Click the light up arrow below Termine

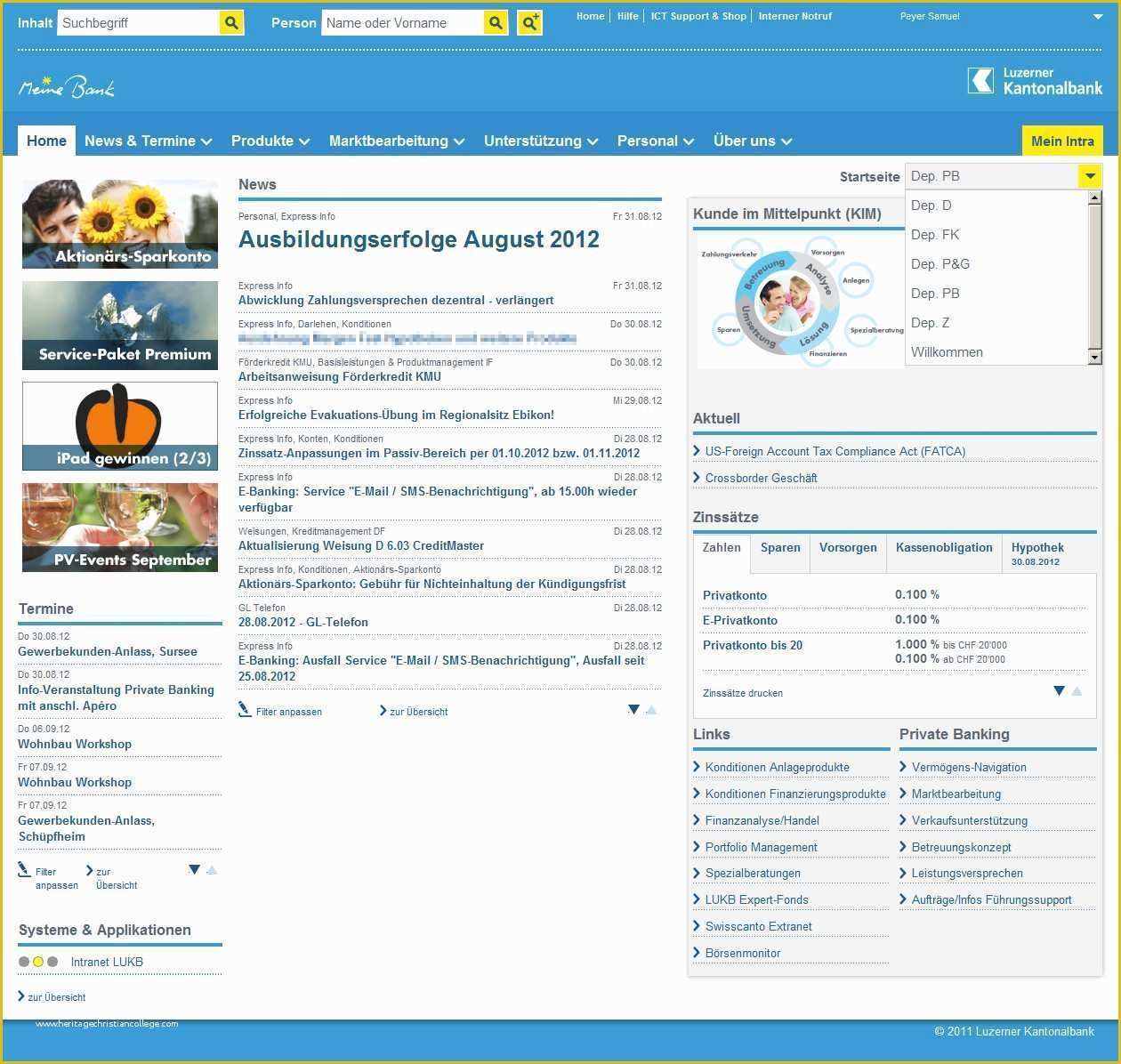(212, 870)
